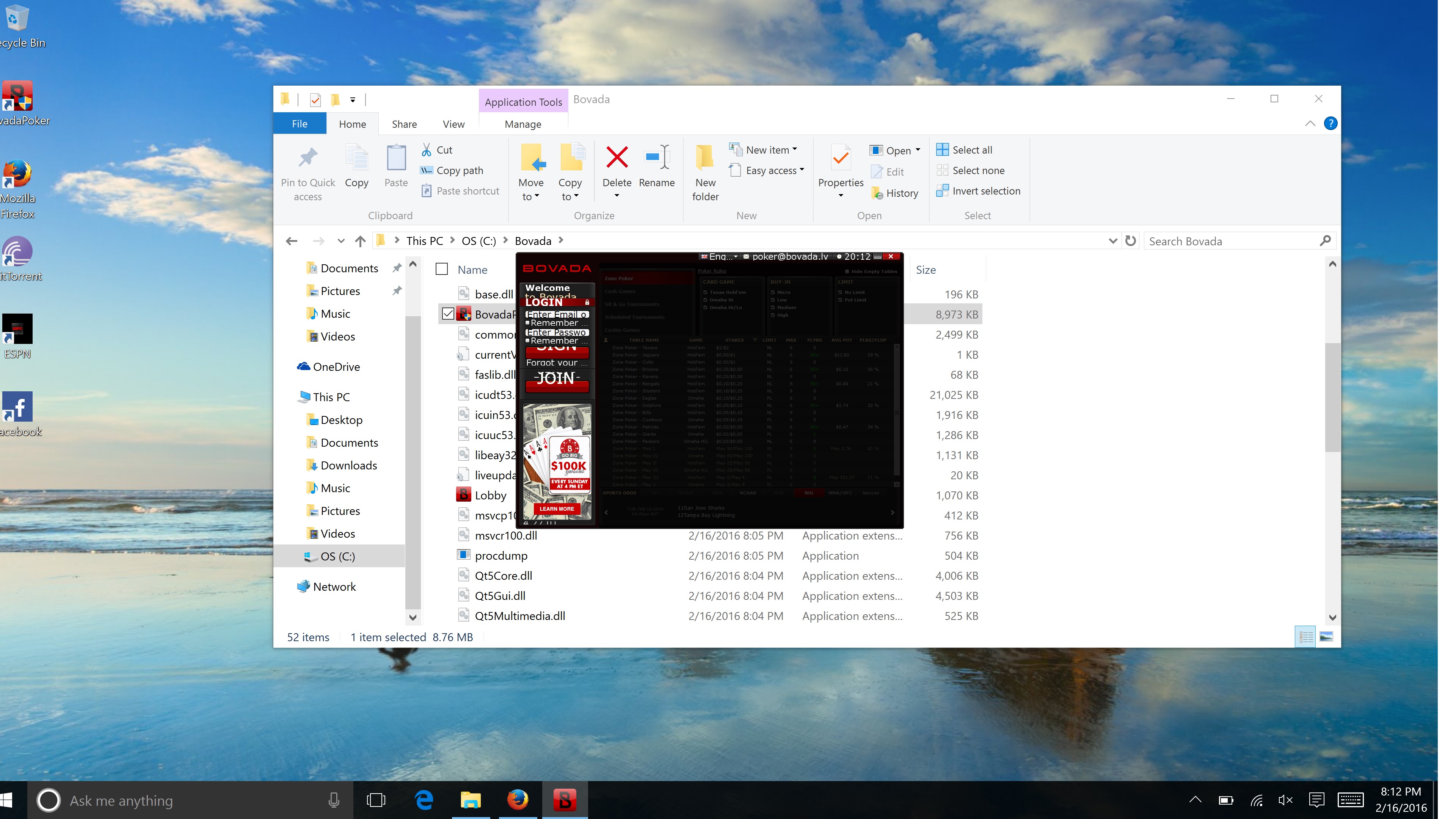Viewport: 1456px width, 819px height.
Task: Switch to Details view icon in status bar
Action: (1305, 637)
